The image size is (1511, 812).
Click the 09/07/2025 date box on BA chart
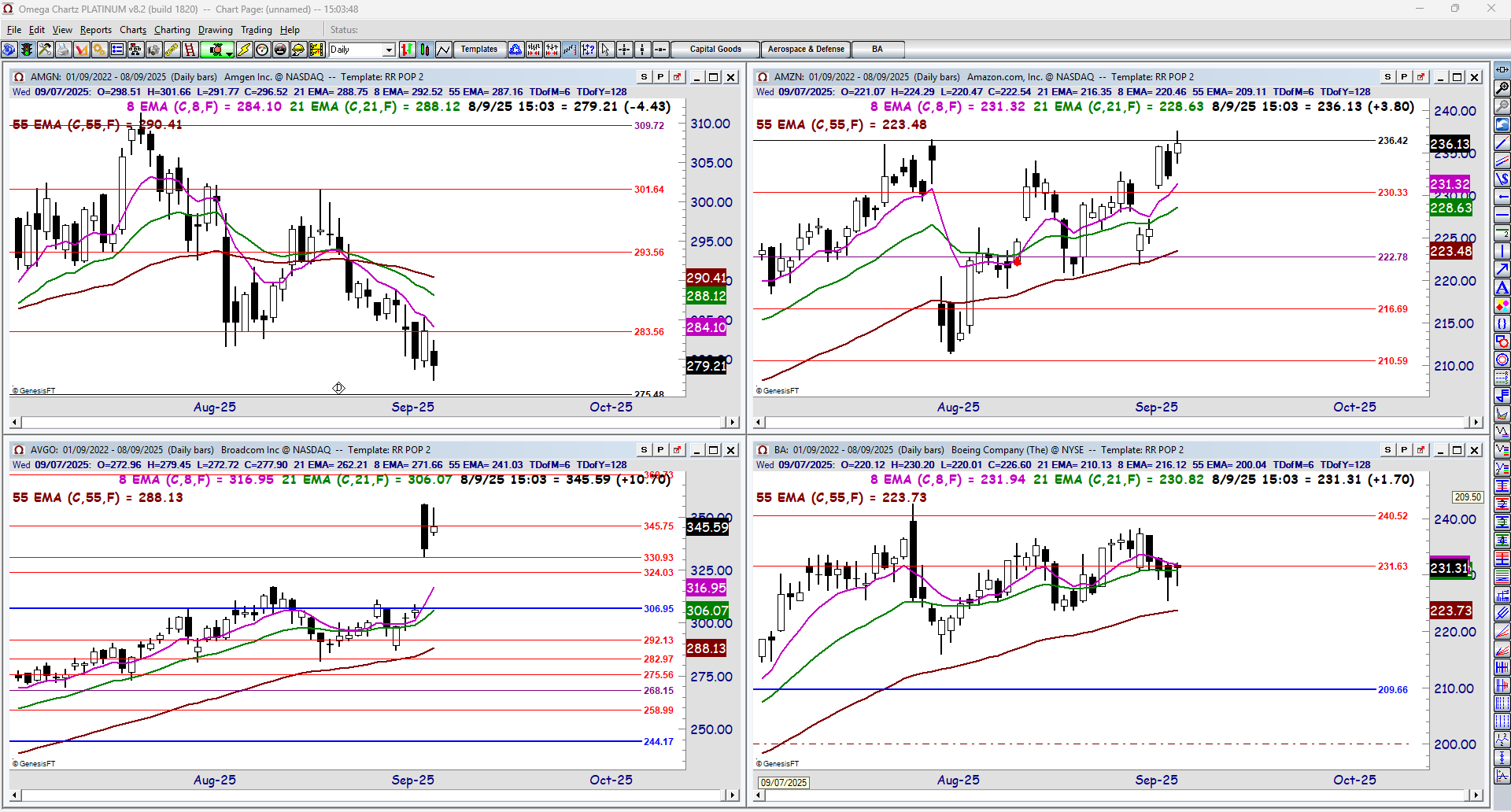(784, 782)
